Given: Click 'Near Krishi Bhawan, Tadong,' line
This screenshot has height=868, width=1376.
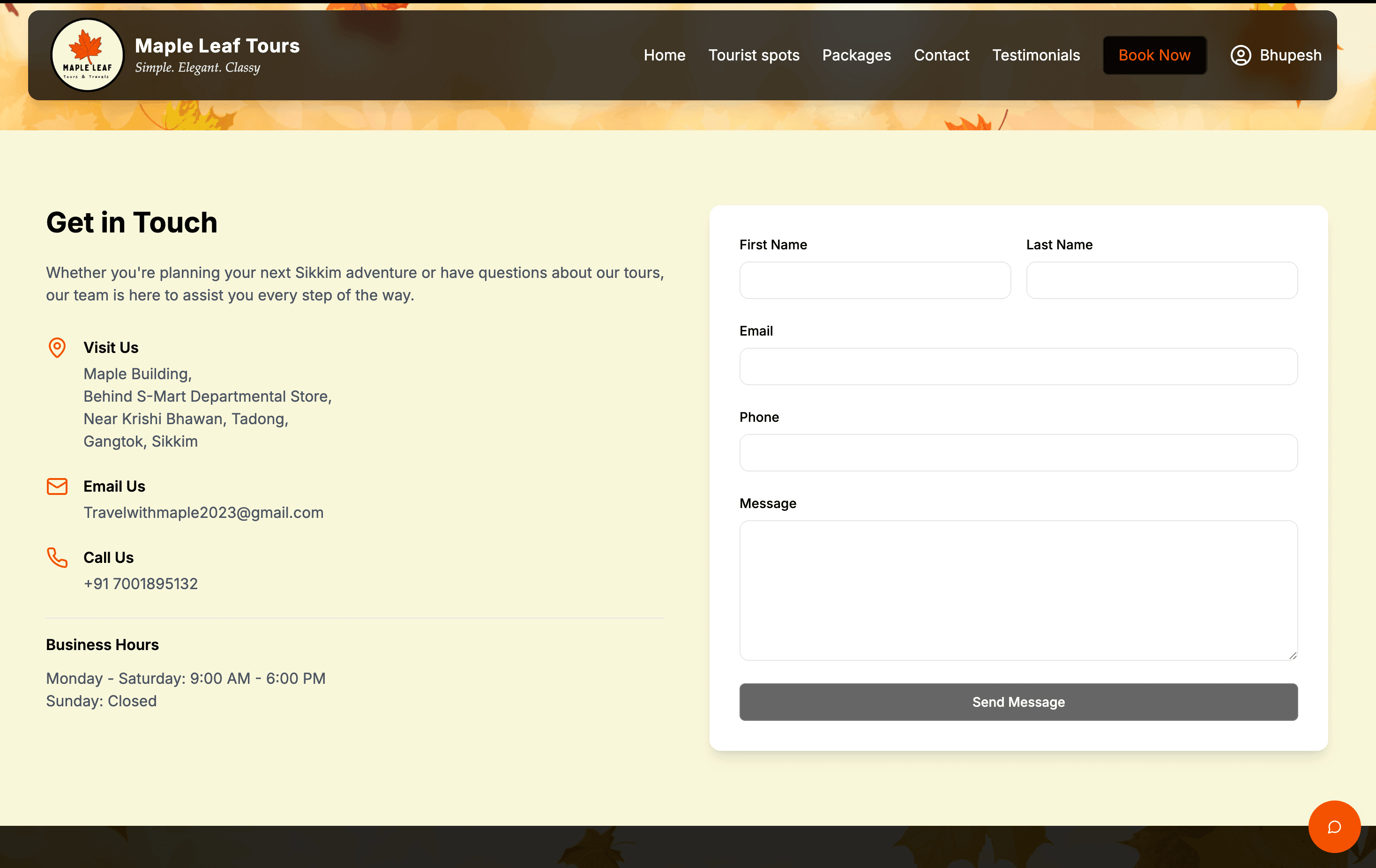Looking at the screenshot, I should pos(186,419).
